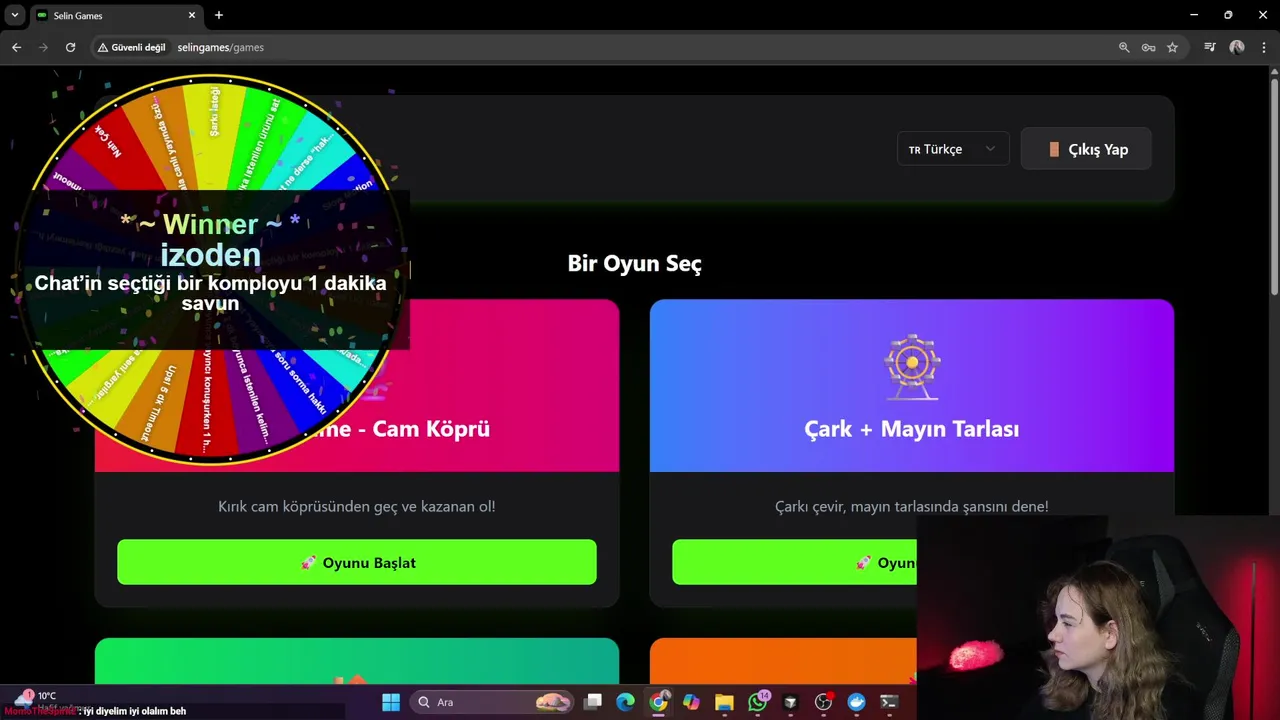The width and height of the screenshot is (1280, 720).
Task: Click the Çıkış Yap logout button
Action: (x=1086, y=149)
